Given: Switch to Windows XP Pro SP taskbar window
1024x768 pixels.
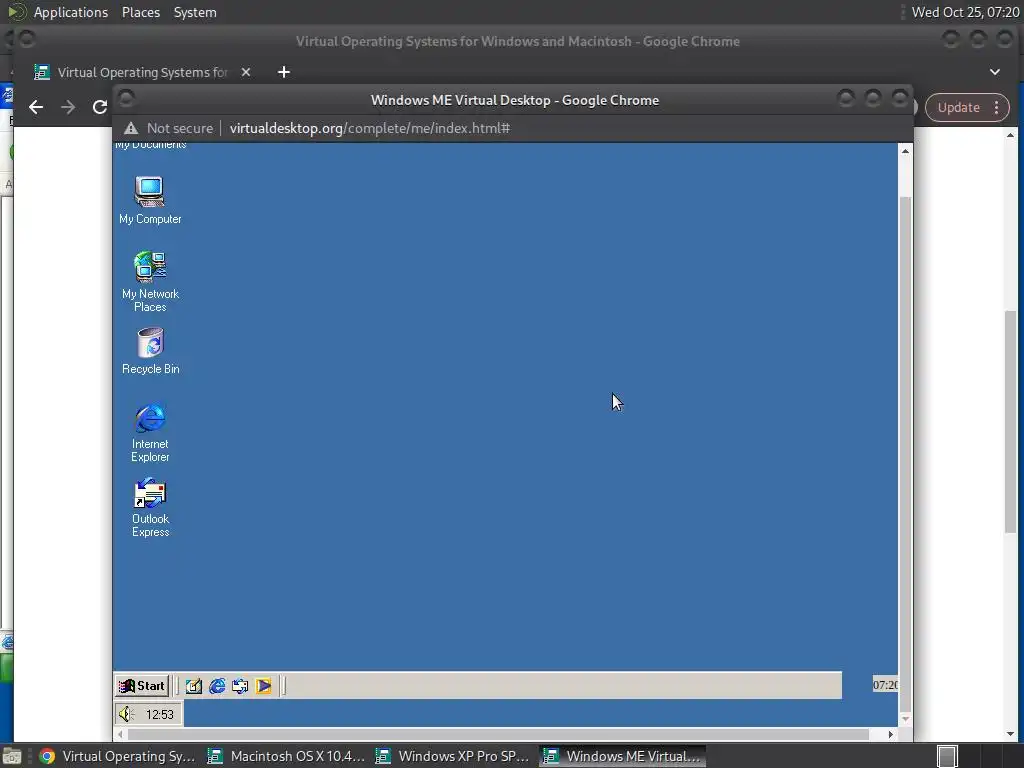Looking at the screenshot, I should tap(454, 756).
